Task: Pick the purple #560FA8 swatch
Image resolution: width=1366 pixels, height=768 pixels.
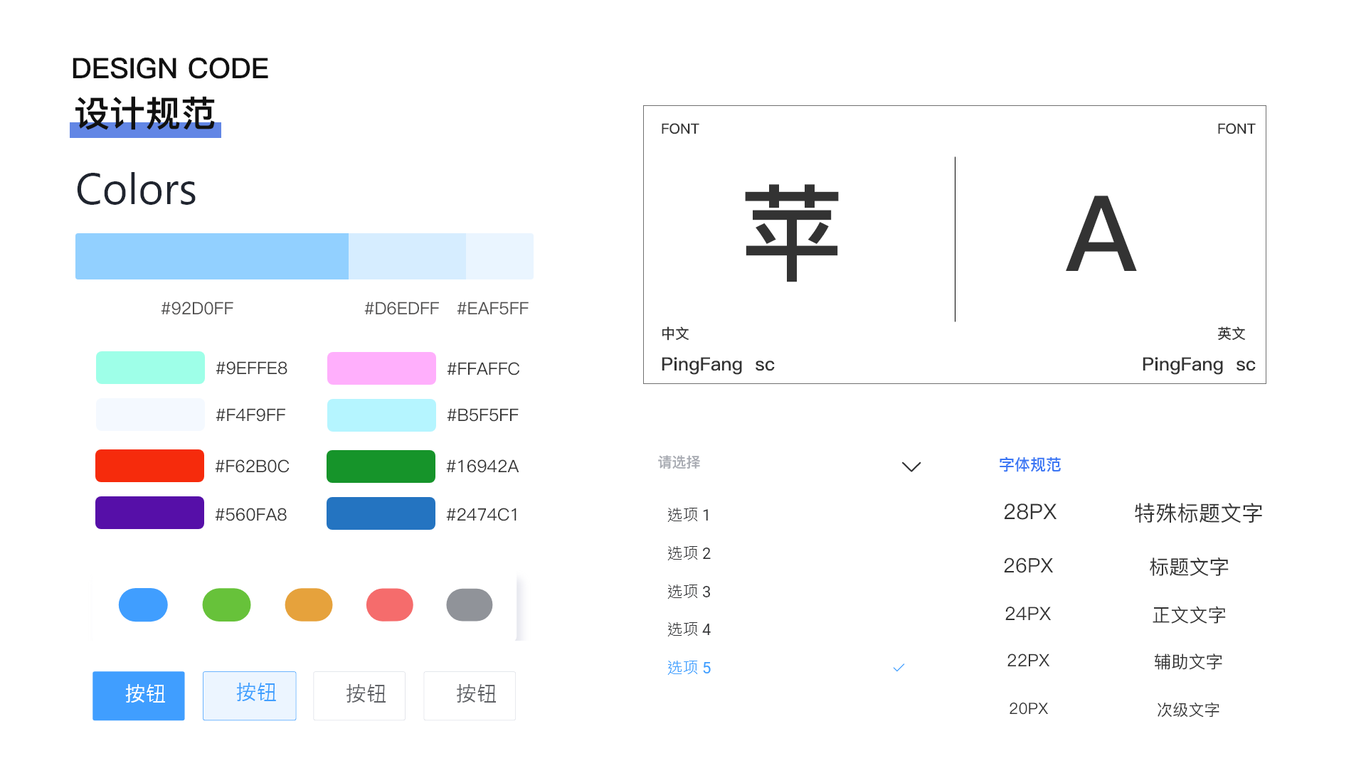Action: pos(150,513)
